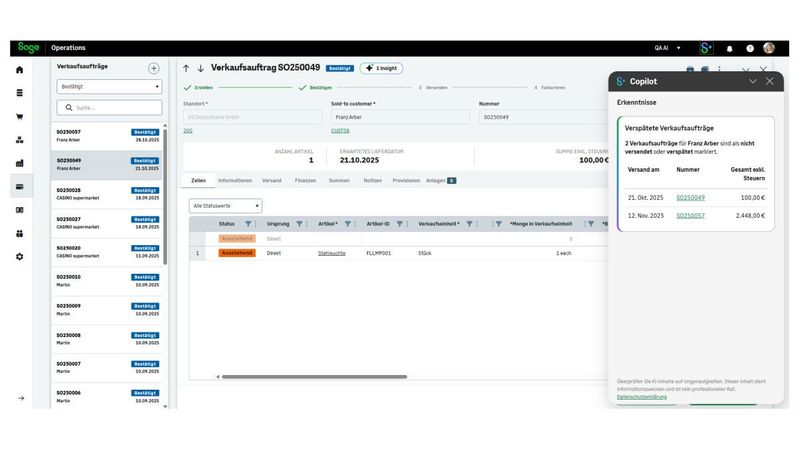The width and height of the screenshot is (799, 449).
Task: Click the Fakturieren step in the progress tracker
Action: click(550, 88)
